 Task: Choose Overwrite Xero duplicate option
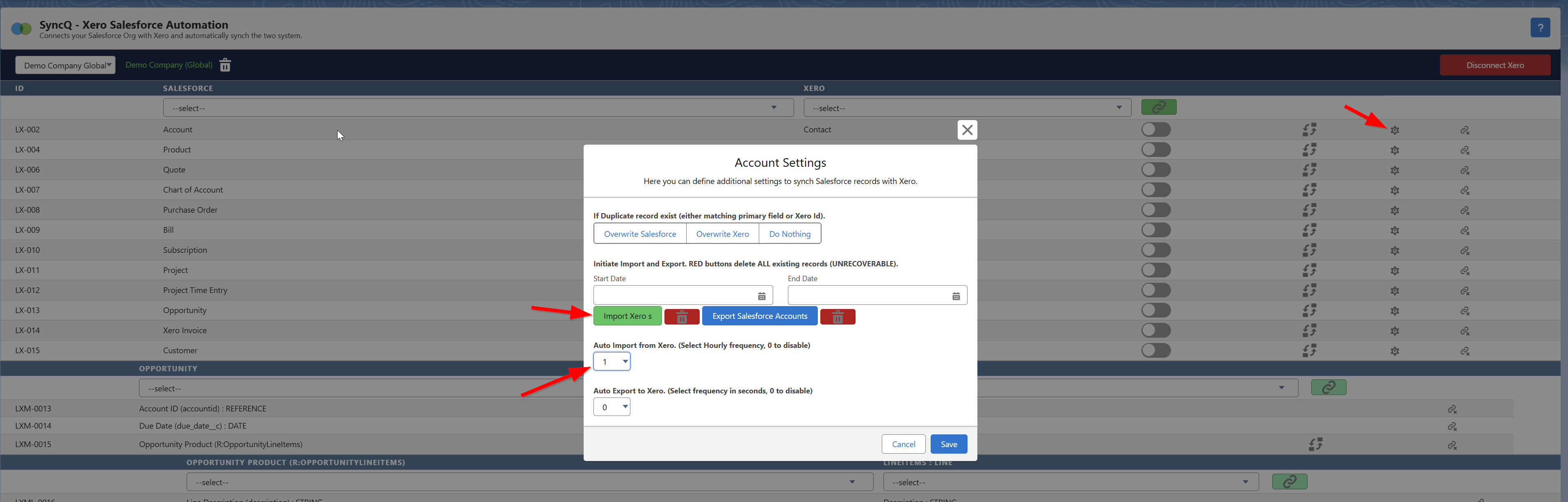pos(723,234)
